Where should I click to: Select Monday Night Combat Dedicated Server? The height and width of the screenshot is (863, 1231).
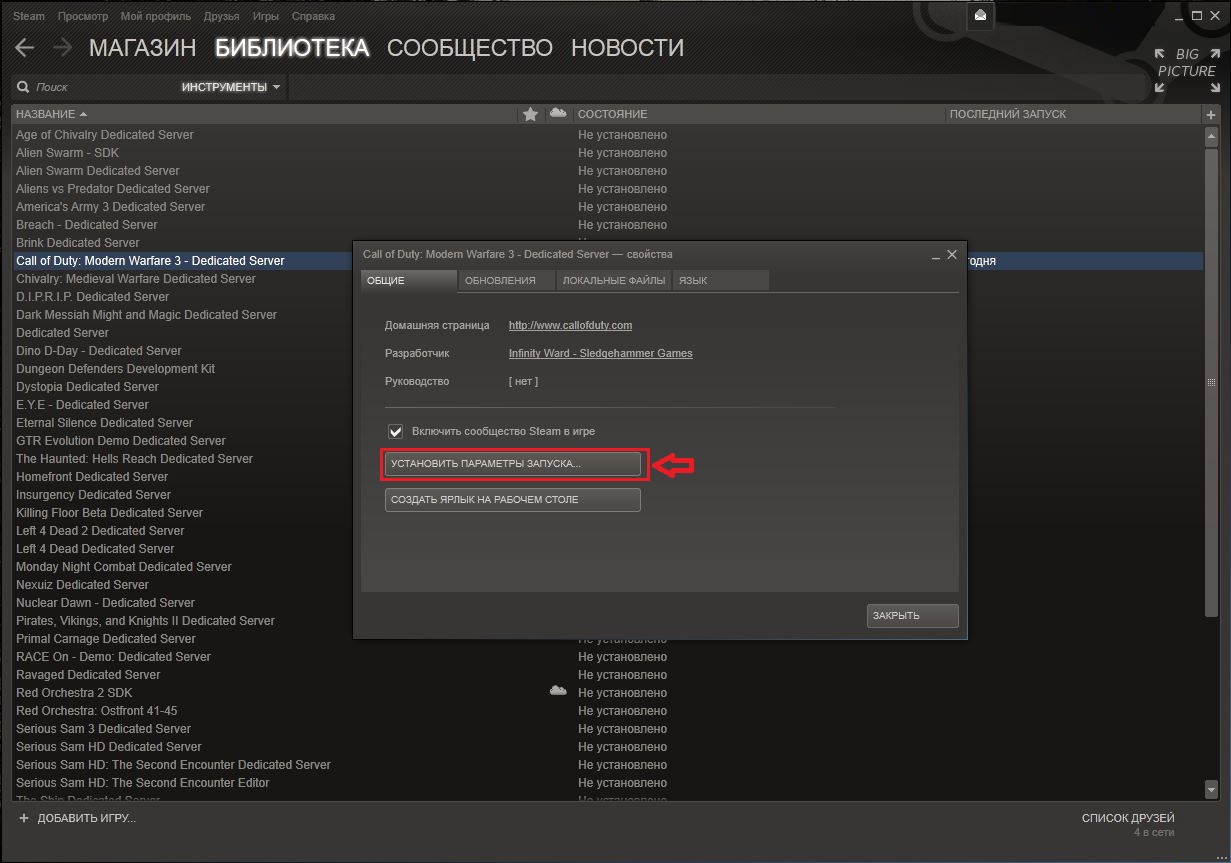123,566
